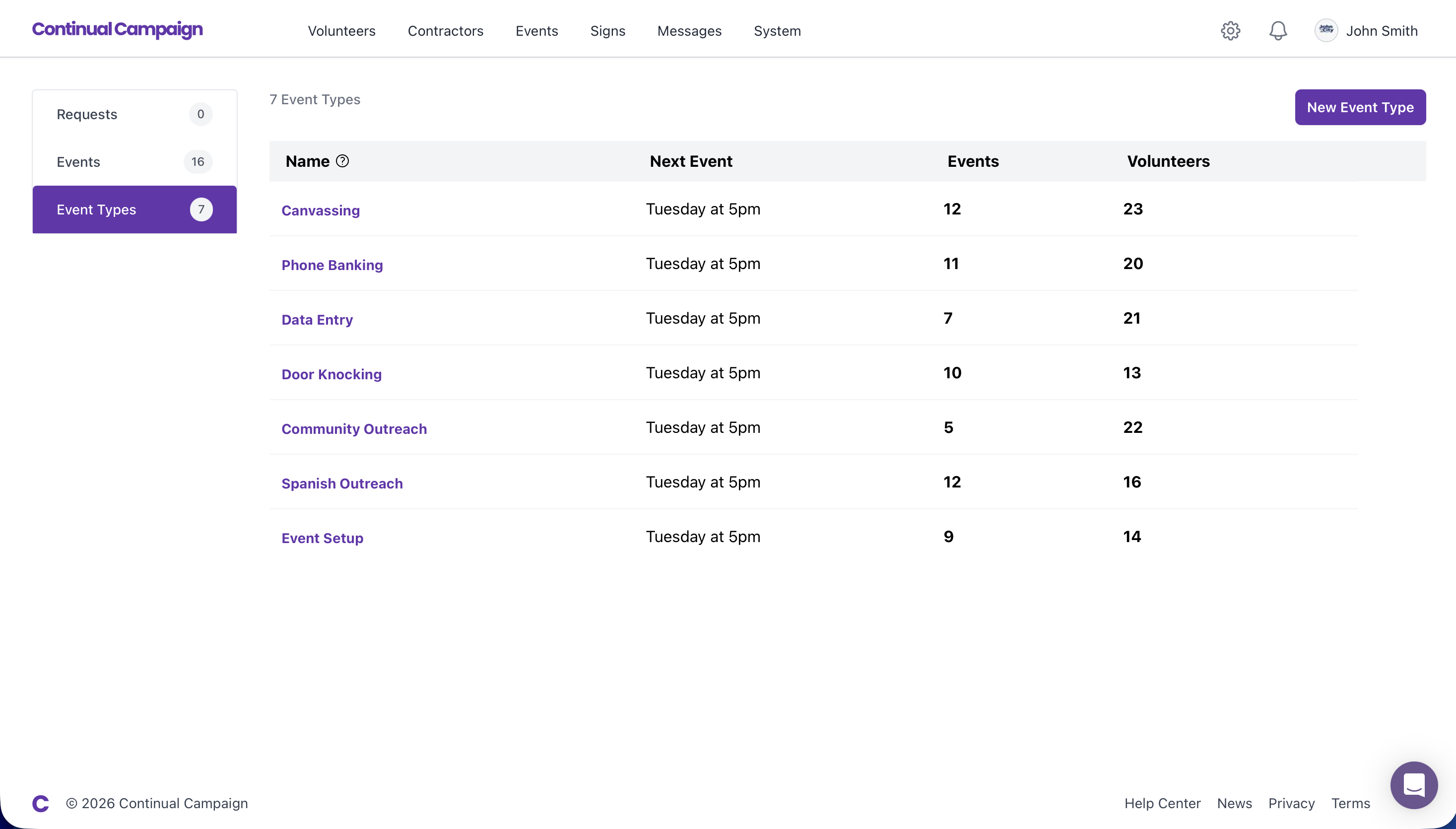The height and width of the screenshot is (829, 1456).
Task: Open the Privacy page in the footer
Action: (1291, 803)
